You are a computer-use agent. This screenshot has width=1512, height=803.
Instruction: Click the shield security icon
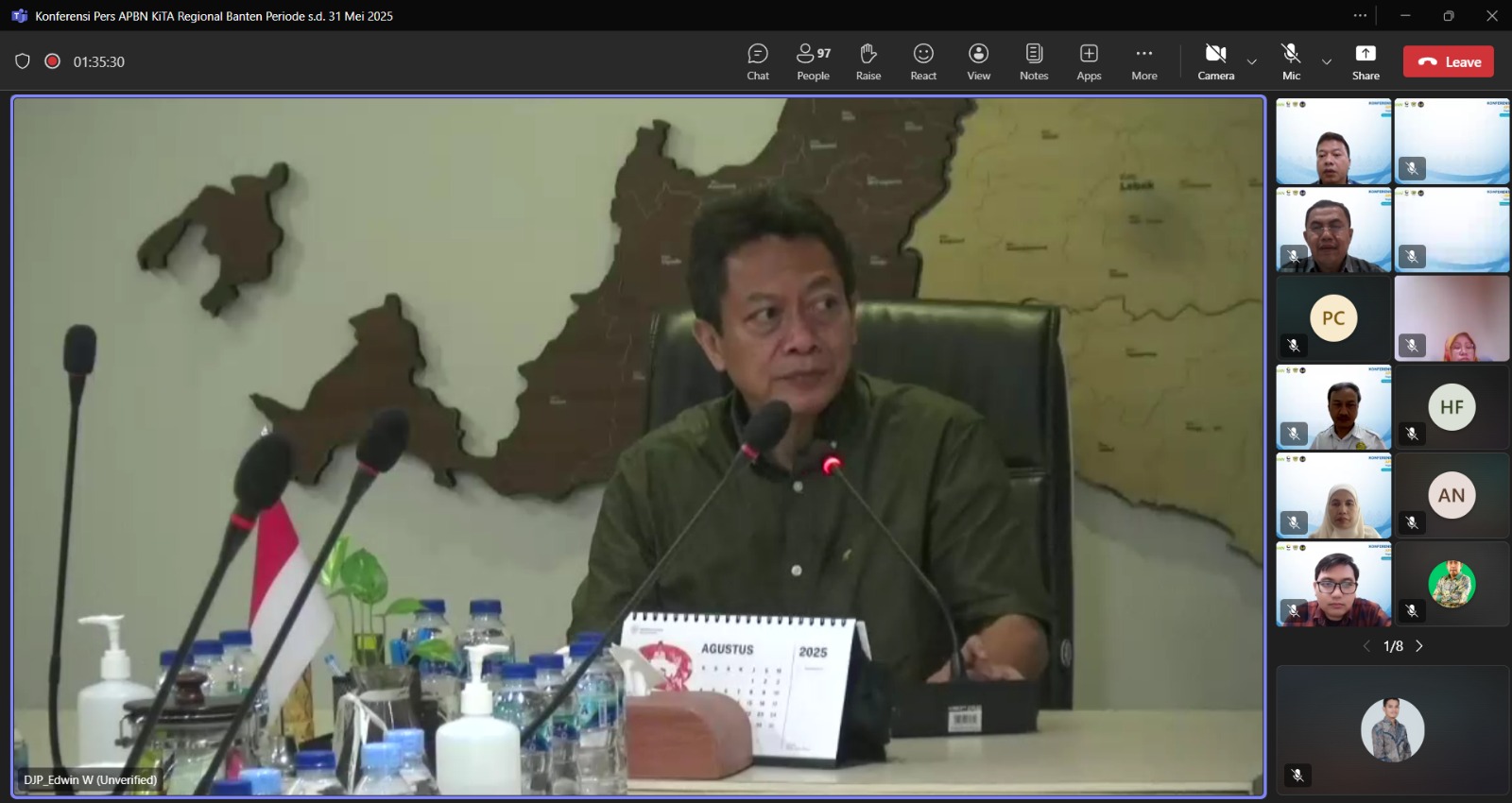point(23,61)
